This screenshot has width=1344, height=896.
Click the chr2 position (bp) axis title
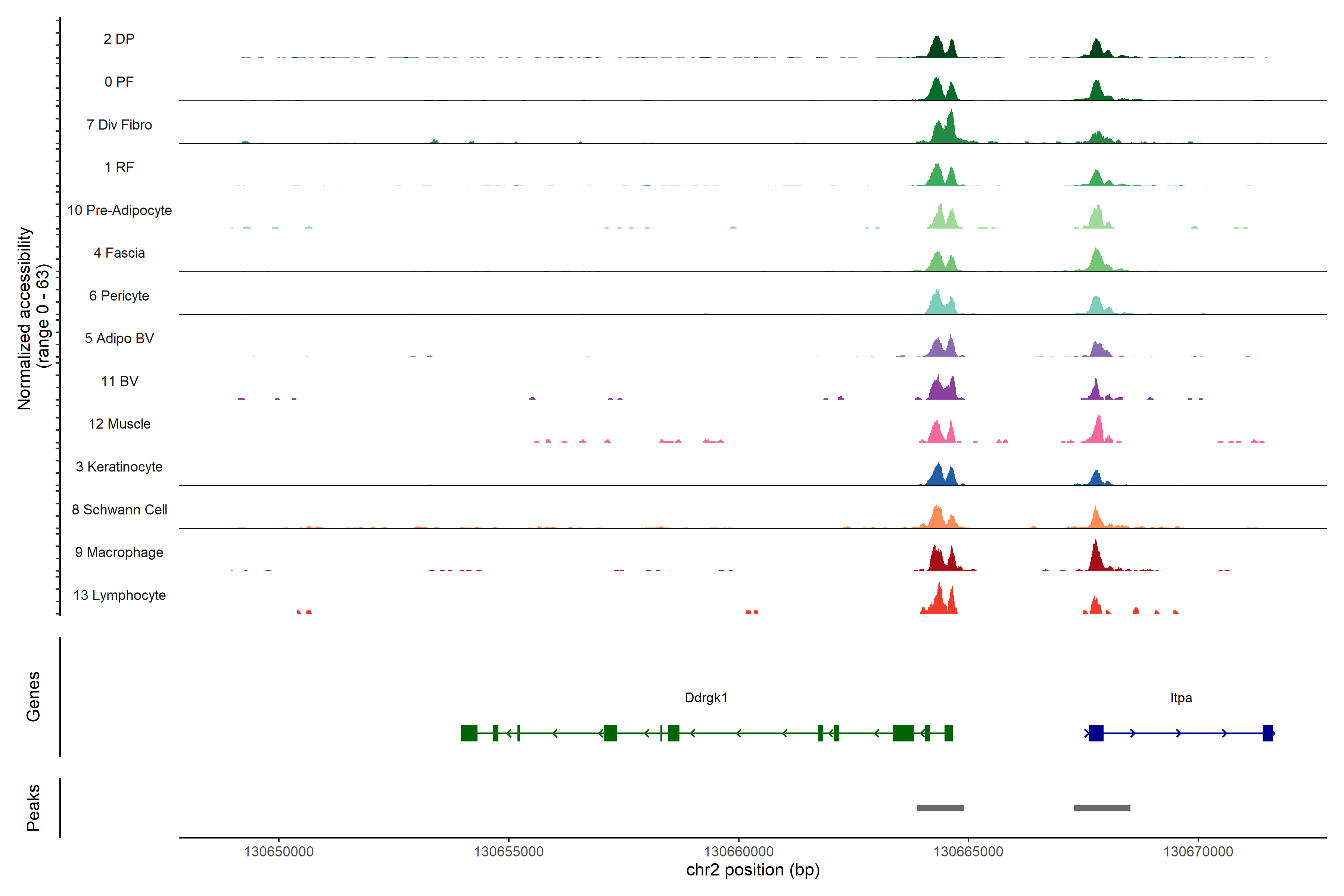coord(753,870)
